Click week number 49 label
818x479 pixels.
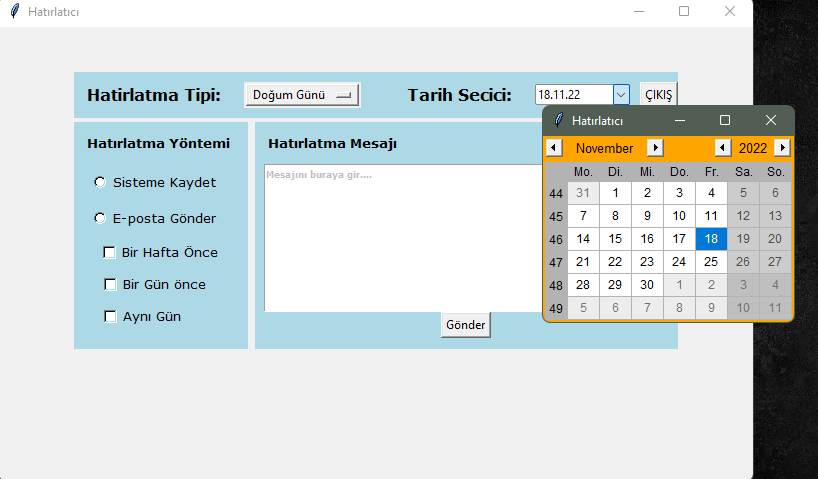tap(556, 308)
